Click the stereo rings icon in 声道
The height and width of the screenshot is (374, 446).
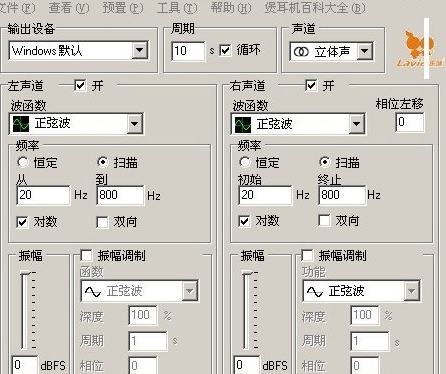point(301,52)
